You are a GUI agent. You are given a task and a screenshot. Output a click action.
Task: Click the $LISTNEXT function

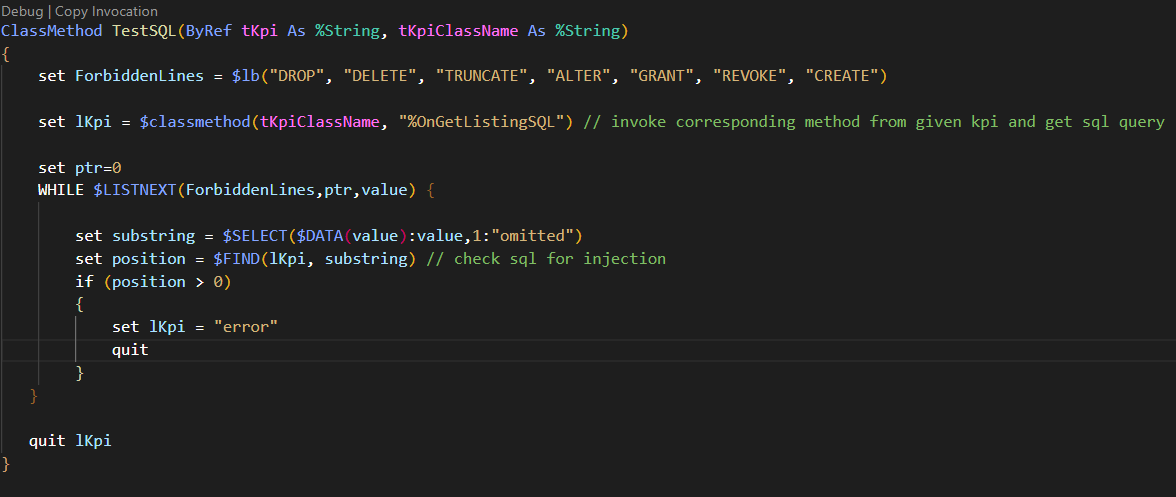(135, 190)
